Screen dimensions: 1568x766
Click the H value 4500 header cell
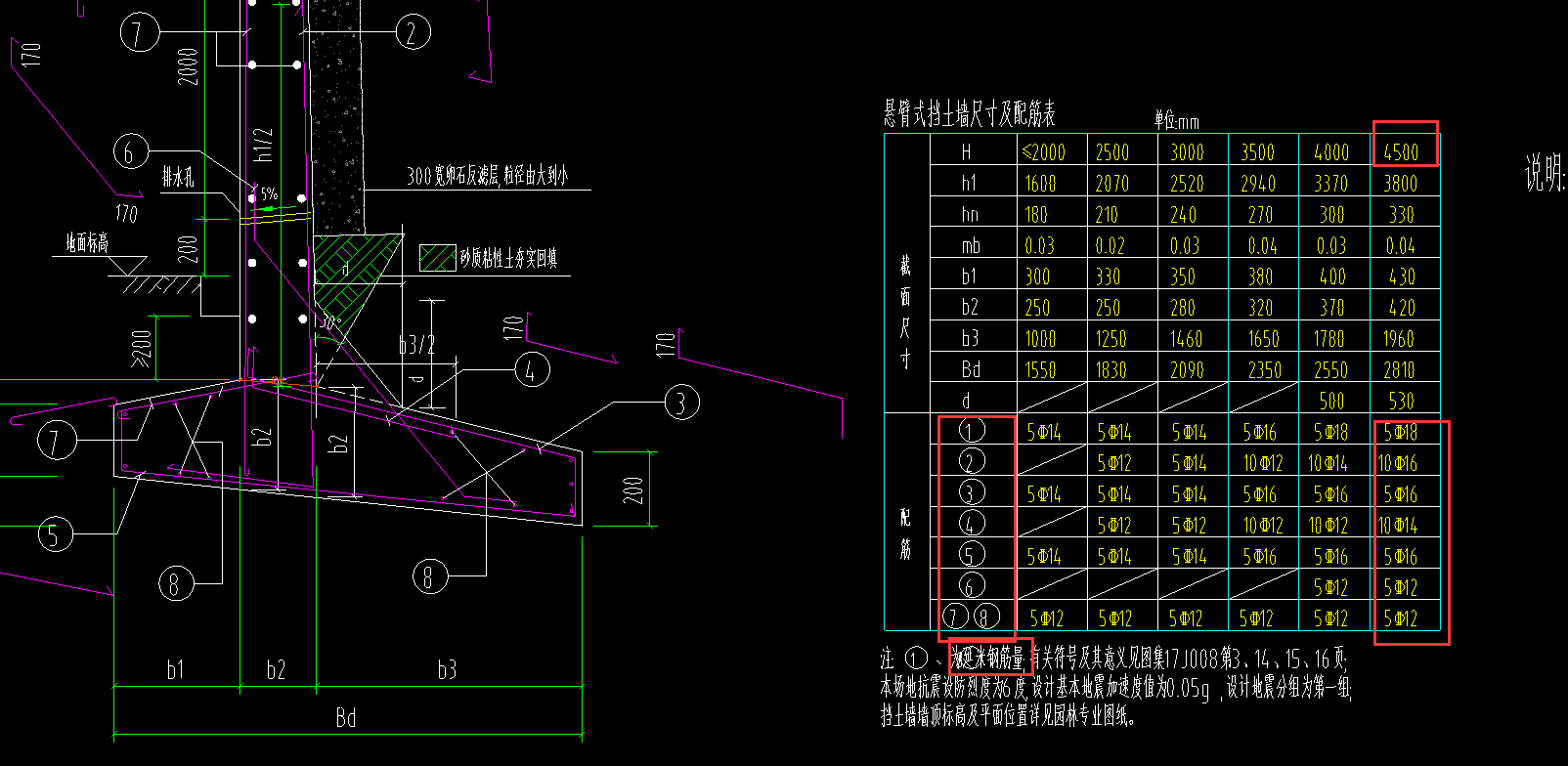click(x=1401, y=152)
